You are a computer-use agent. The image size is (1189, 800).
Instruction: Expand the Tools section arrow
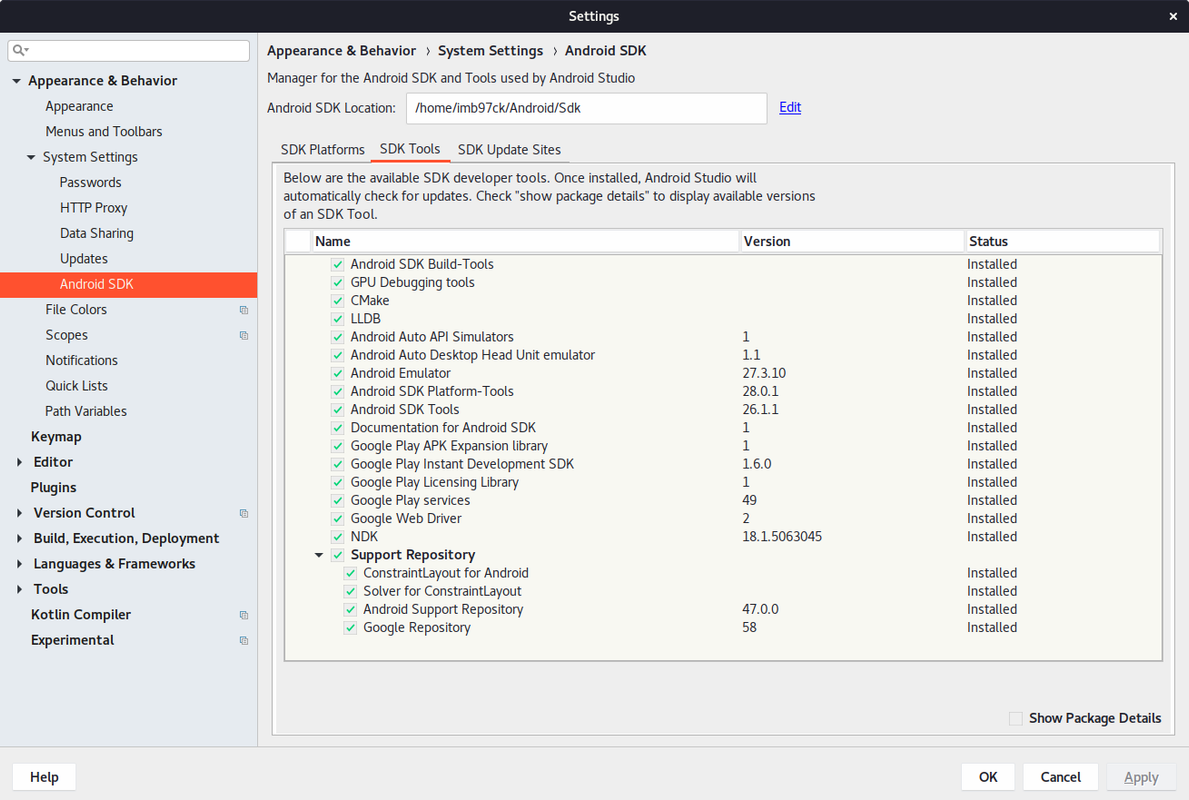(19, 589)
